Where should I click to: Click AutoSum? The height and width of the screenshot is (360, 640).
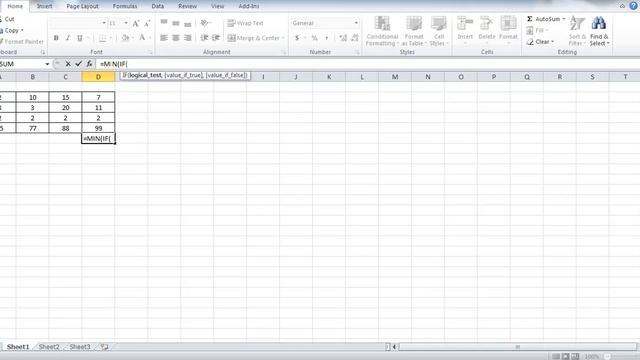pos(543,19)
